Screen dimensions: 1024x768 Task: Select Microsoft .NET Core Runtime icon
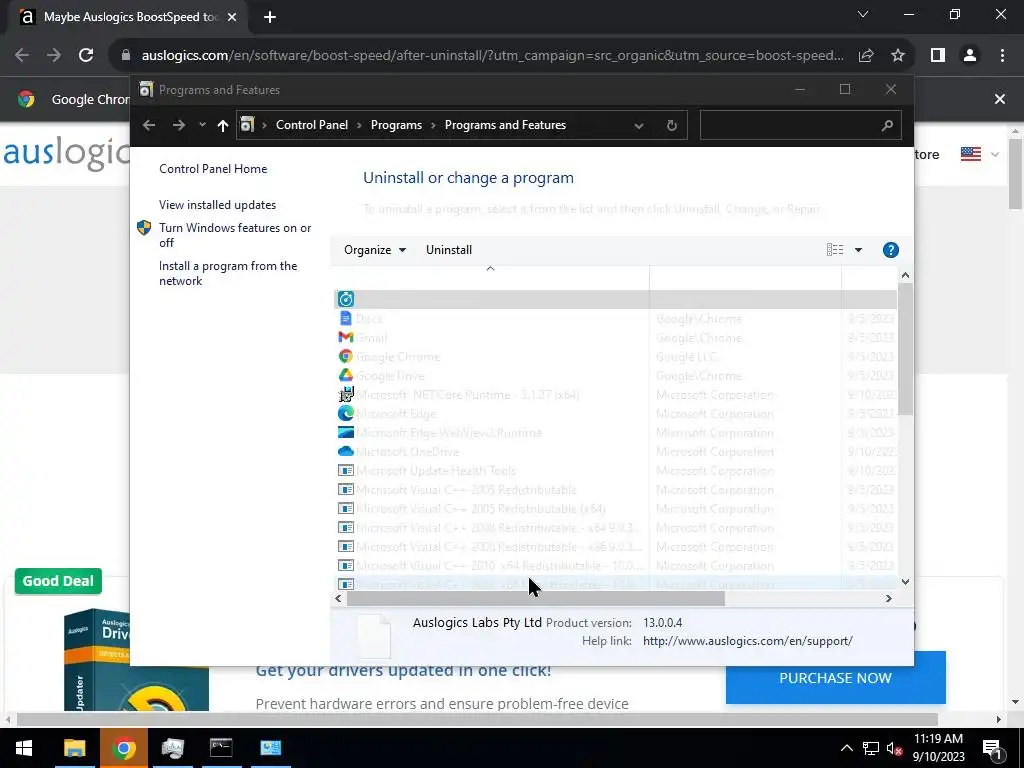(x=345, y=394)
